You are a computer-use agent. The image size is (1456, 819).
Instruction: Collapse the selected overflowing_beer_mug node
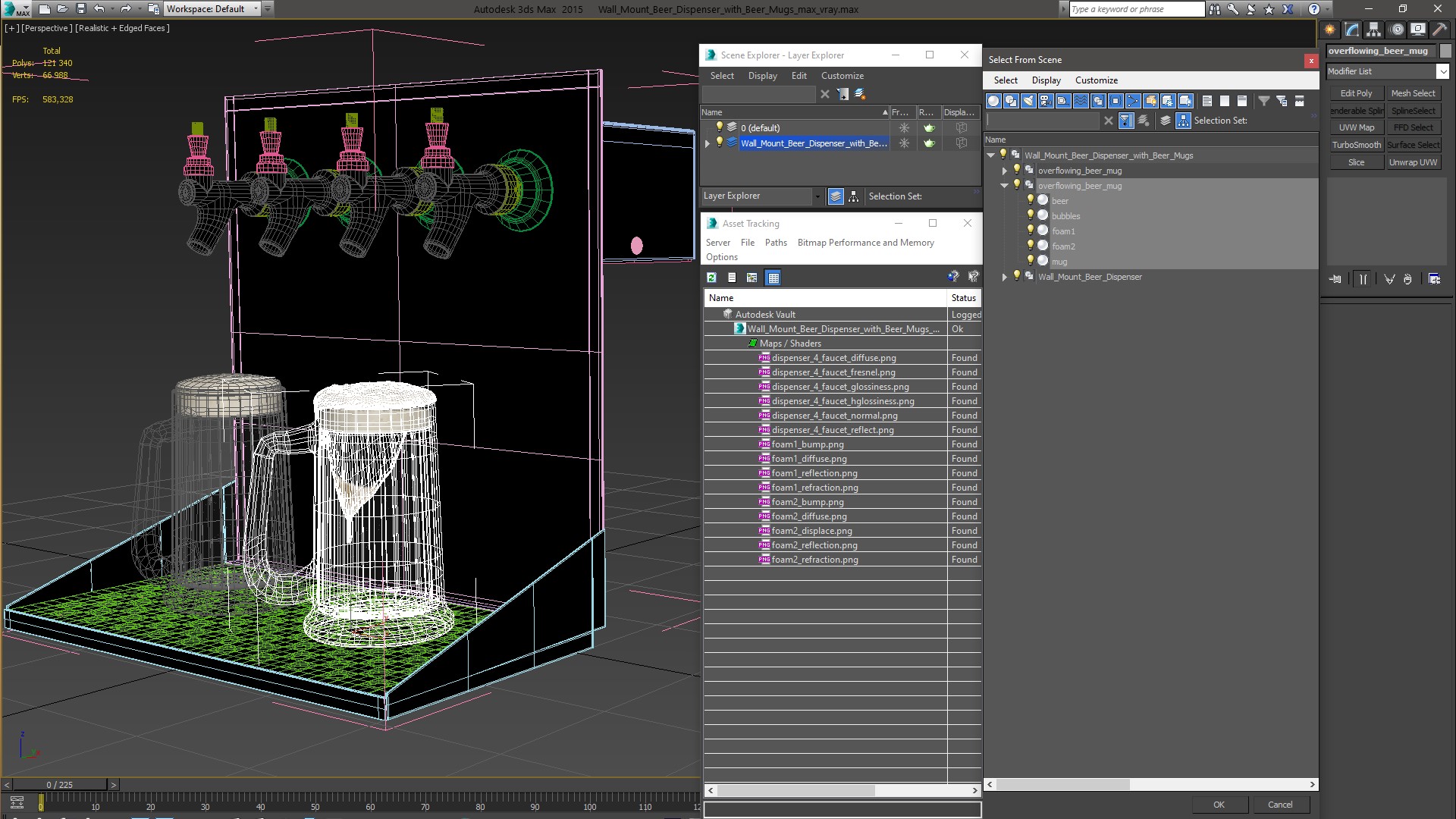(1004, 186)
